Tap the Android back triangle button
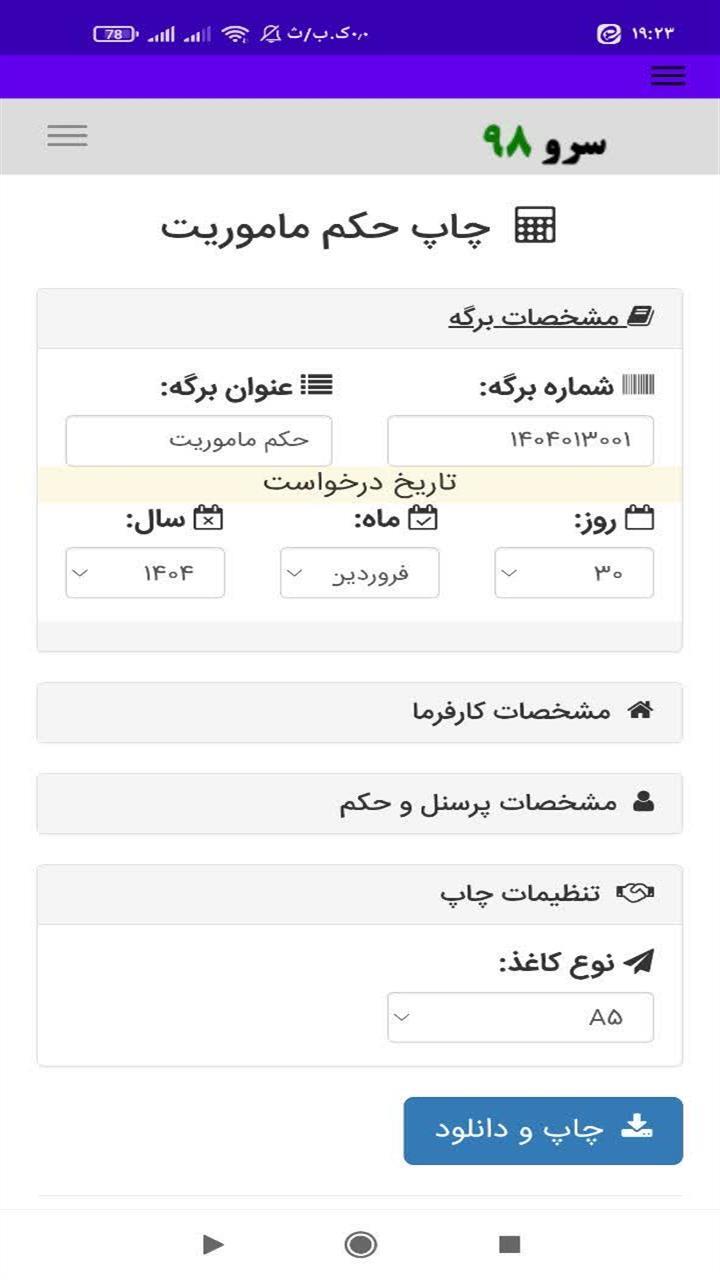This screenshot has height=1280, width=720. (x=213, y=1244)
